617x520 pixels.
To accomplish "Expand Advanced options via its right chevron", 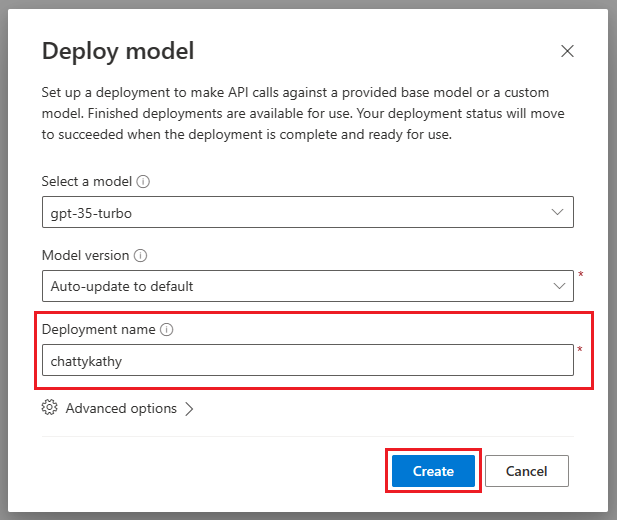I will point(189,409).
